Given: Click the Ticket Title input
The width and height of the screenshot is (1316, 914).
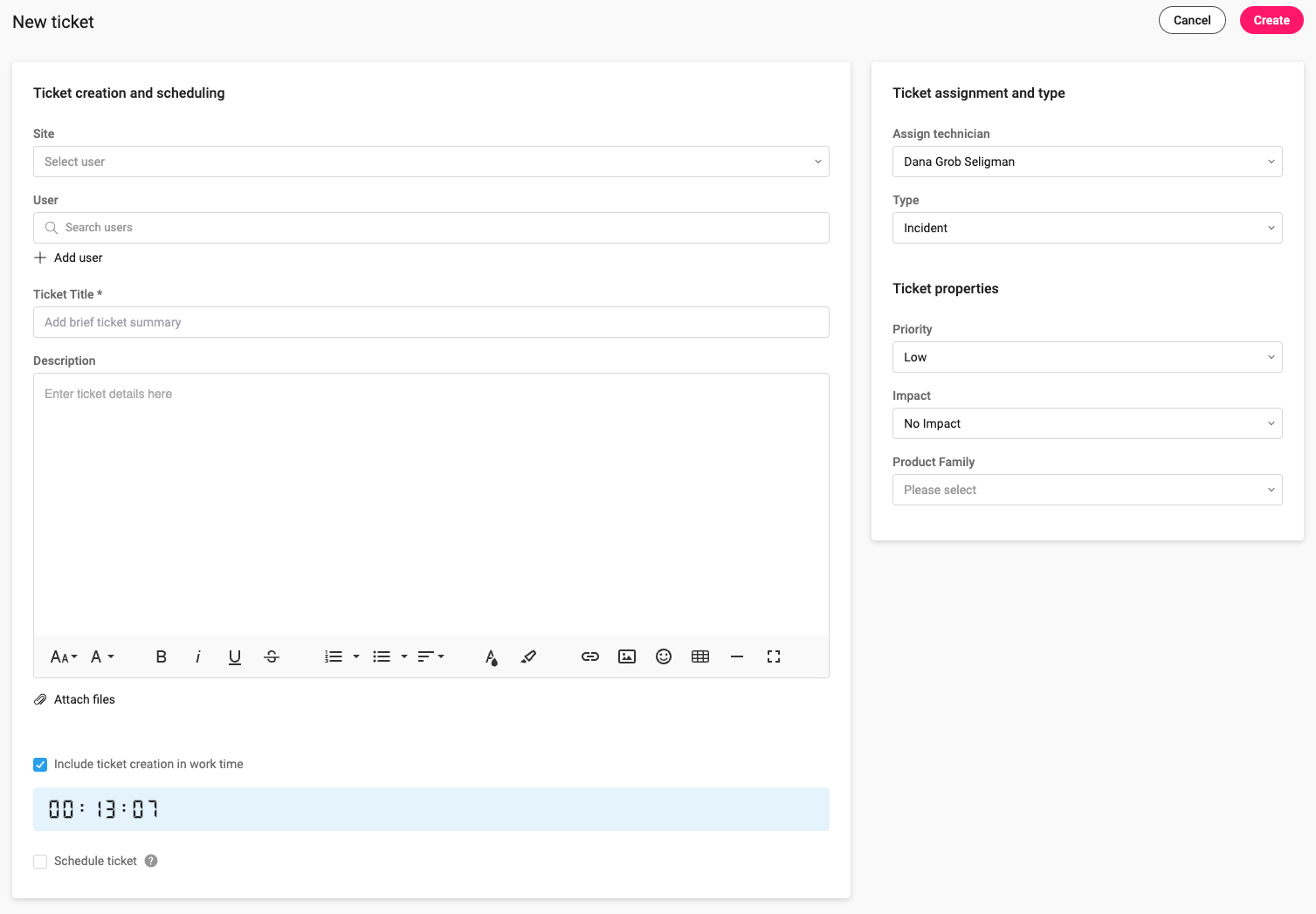Looking at the screenshot, I should tap(431, 322).
